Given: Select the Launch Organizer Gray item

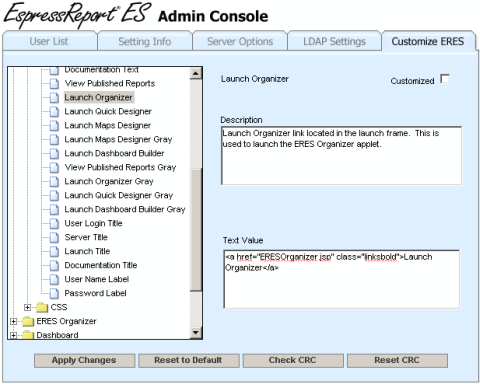Looking at the screenshot, I should (109, 181).
